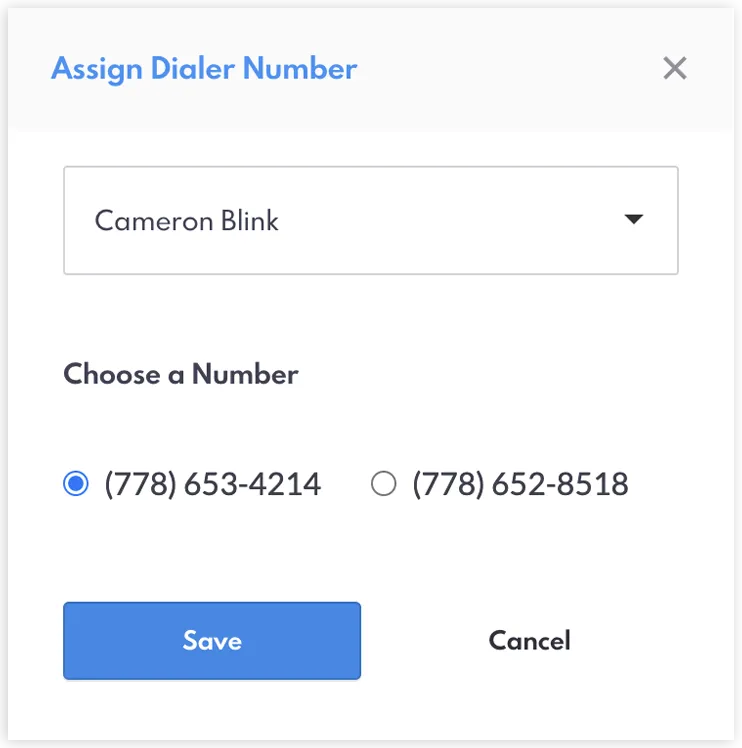Image resolution: width=742 pixels, height=748 pixels.
Task: Click the (778) 652-8518 number label
Action: tap(520, 484)
